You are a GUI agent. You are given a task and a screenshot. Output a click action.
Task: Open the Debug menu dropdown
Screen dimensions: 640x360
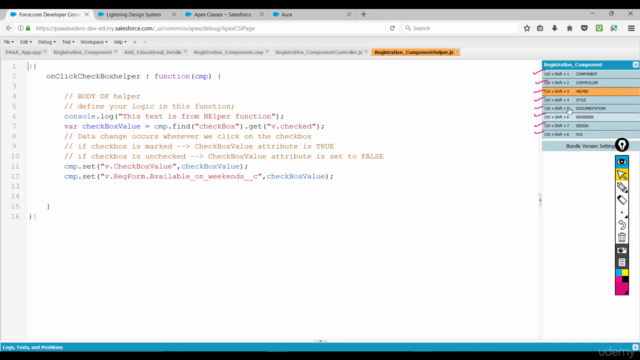click(x=47, y=42)
